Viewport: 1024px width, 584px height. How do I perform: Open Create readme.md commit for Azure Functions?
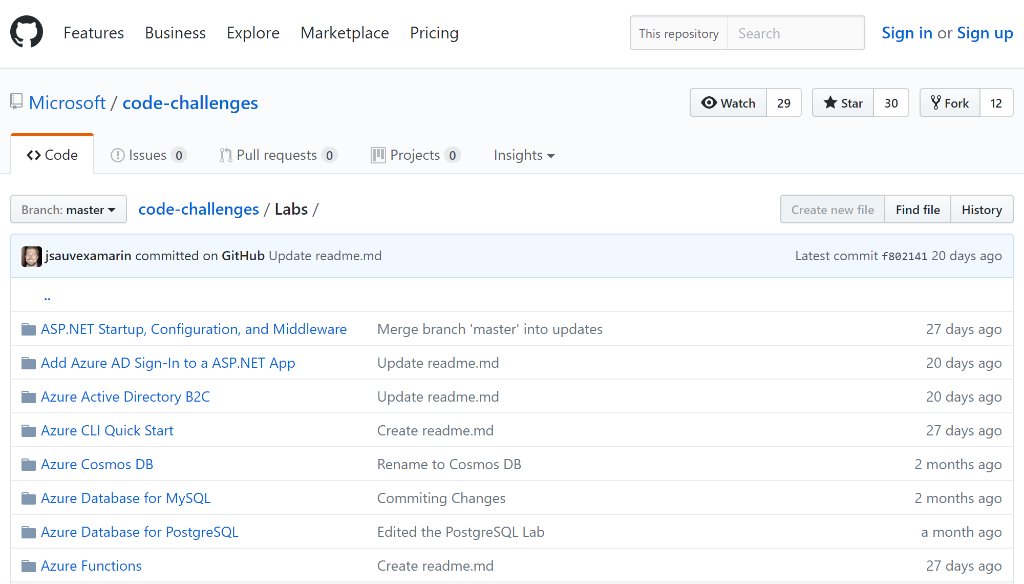click(435, 566)
